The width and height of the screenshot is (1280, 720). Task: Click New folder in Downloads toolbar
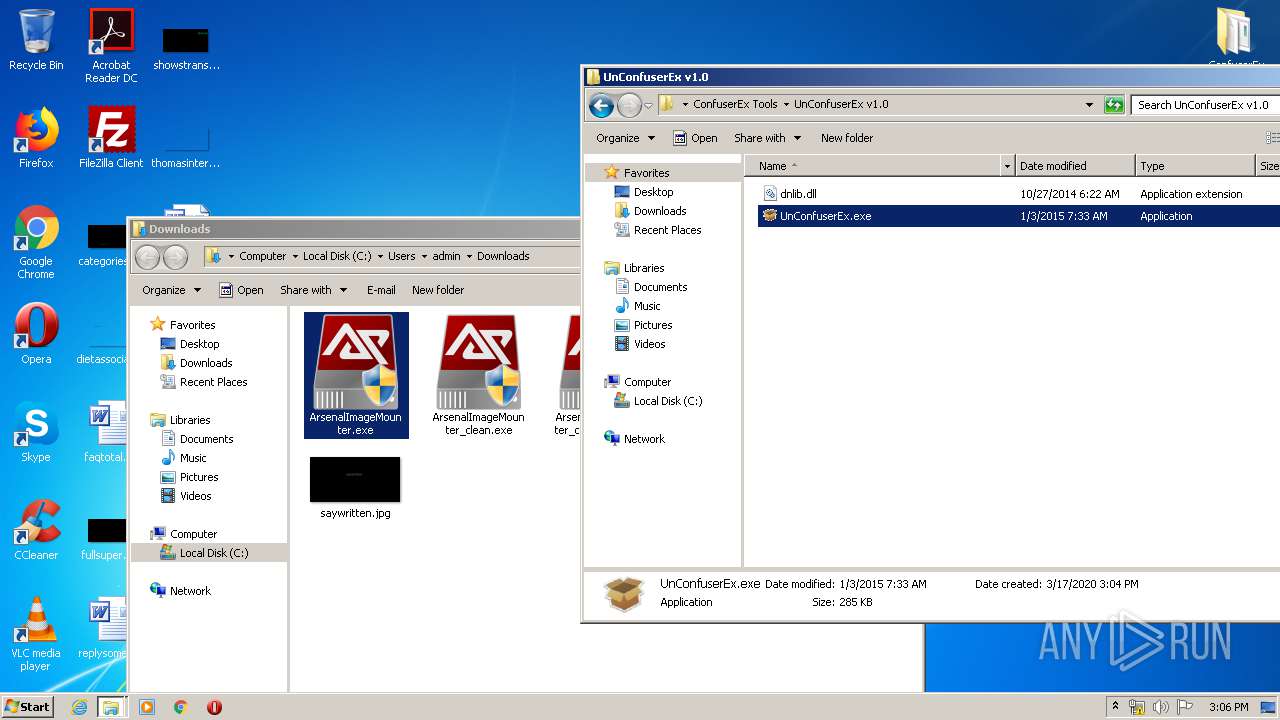point(438,290)
